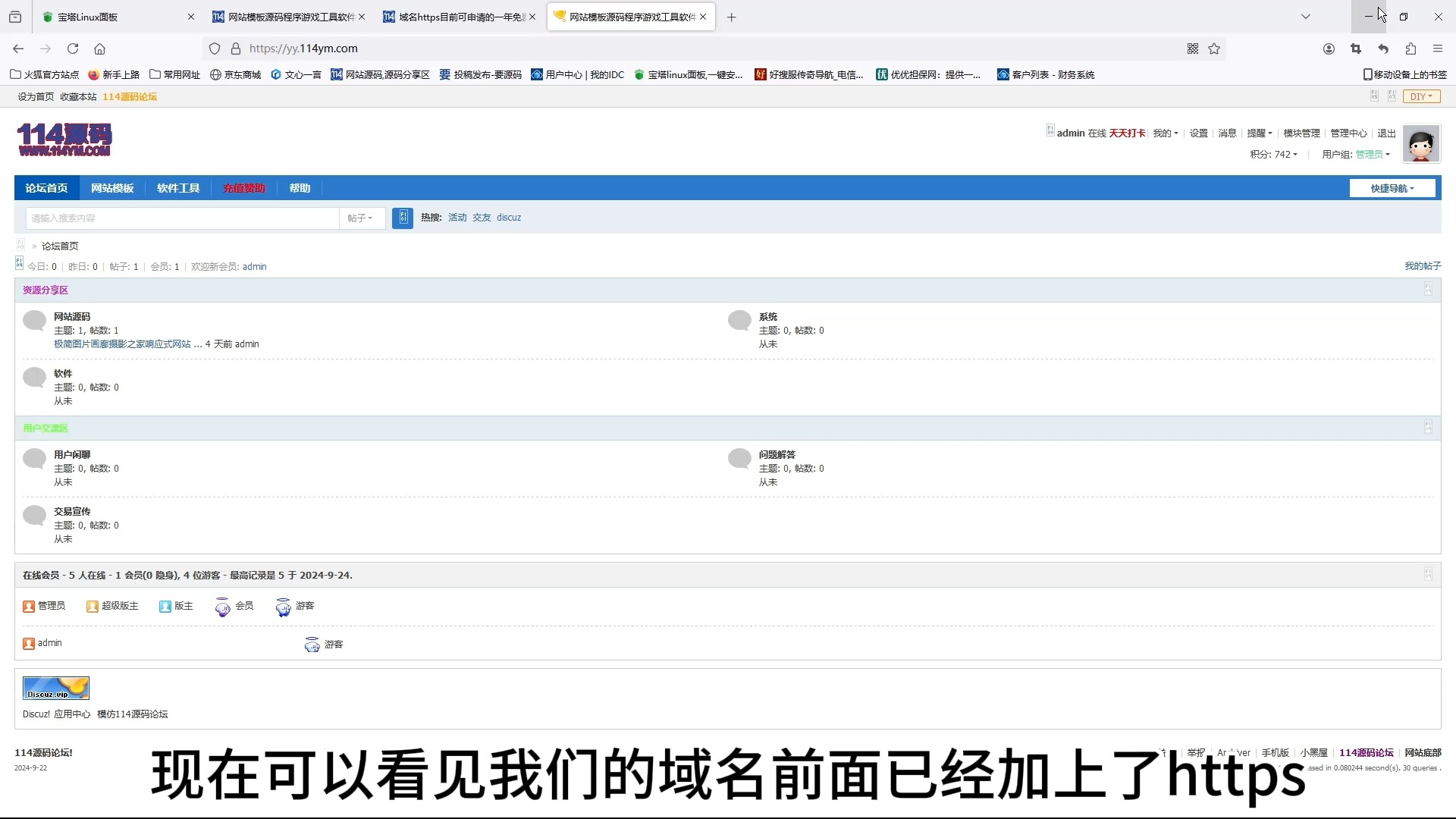Viewport: 1456px width, 819px height.
Task: Bookmark this page with the star icon
Action: pyautogui.click(x=1214, y=49)
